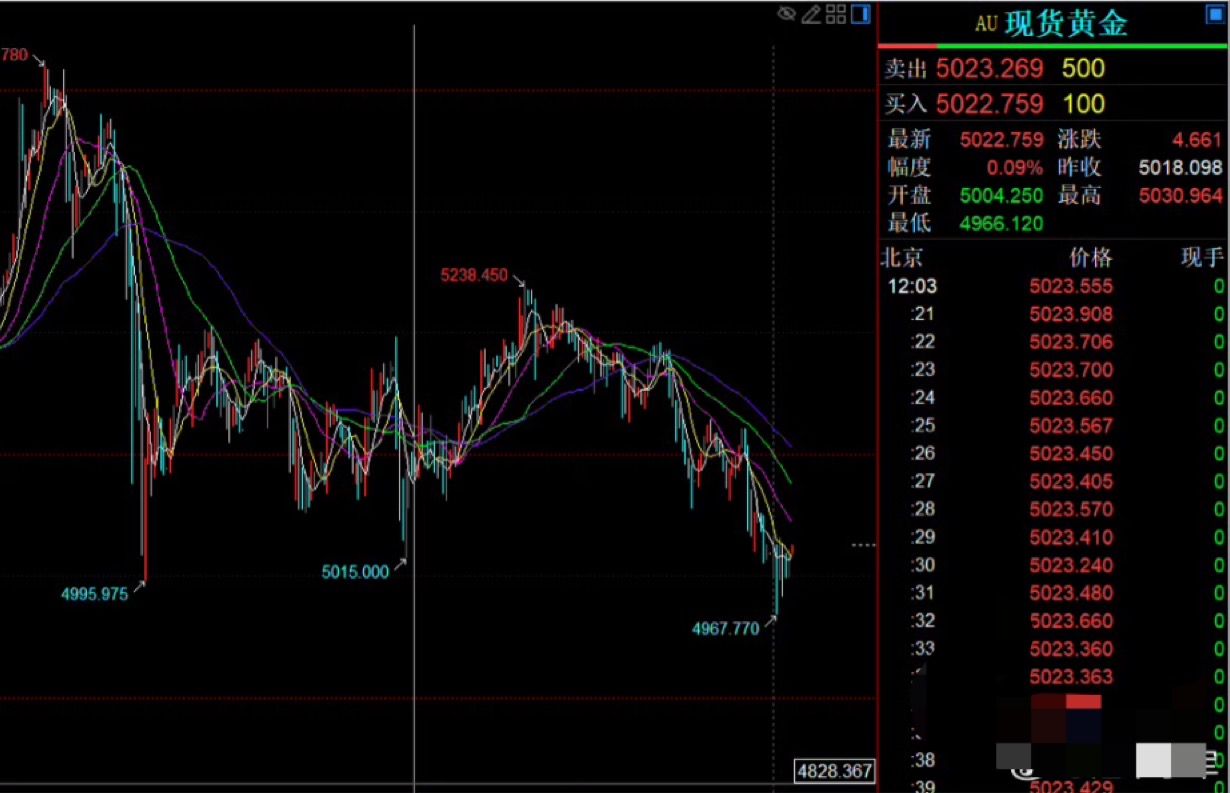The width and height of the screenshot is (1230, 793).
Task: Select the 涨跌 value 4.661
Action: (1197, 140)
